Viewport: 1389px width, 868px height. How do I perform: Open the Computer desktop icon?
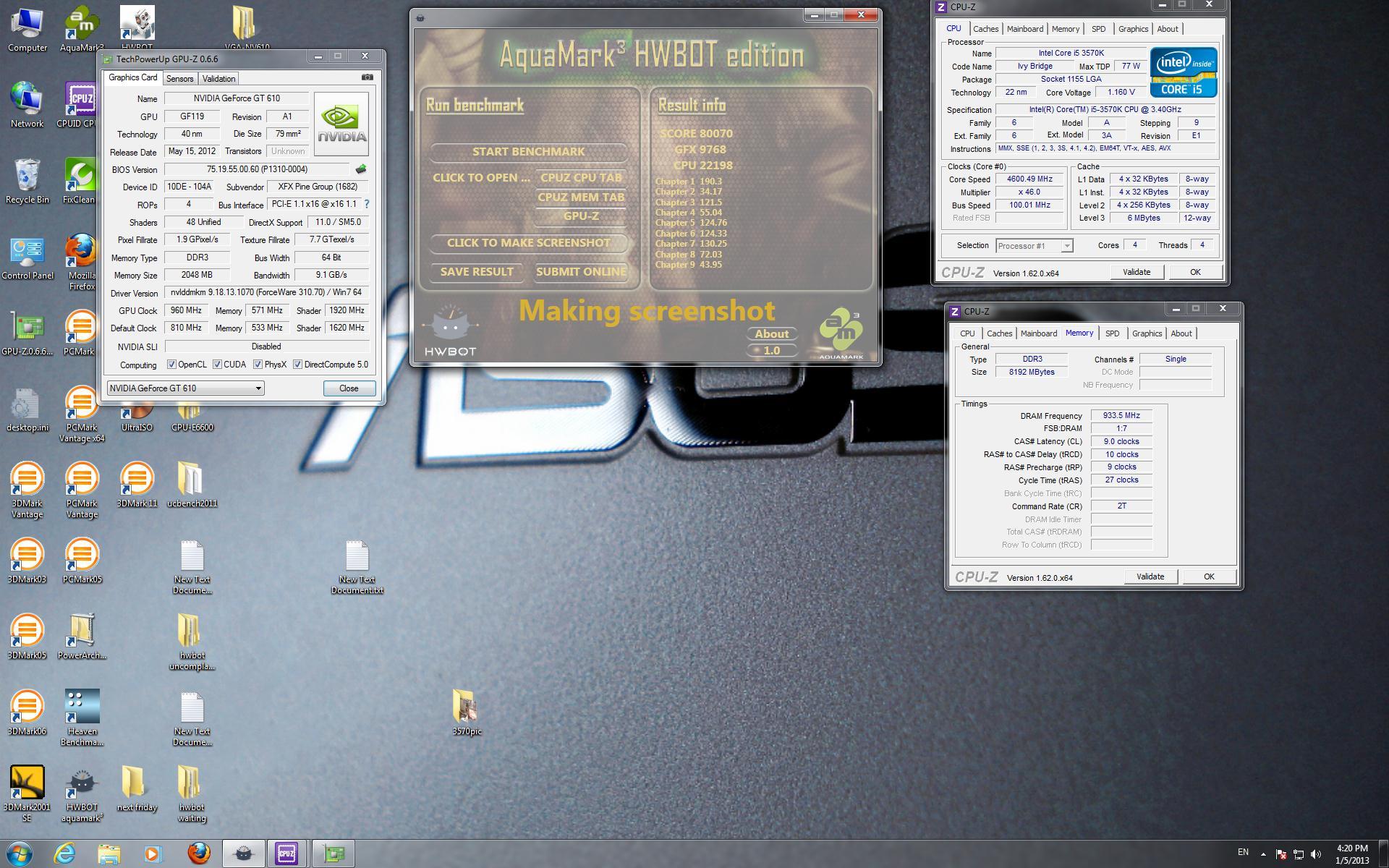(x=27, y=30)
